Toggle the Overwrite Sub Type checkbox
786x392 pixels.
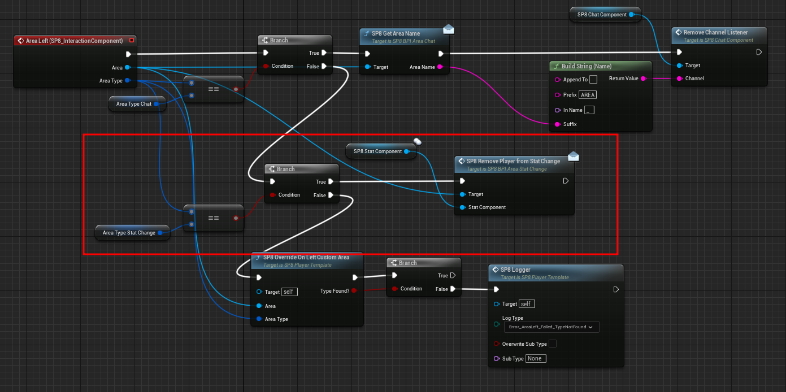tap(552, 344)
